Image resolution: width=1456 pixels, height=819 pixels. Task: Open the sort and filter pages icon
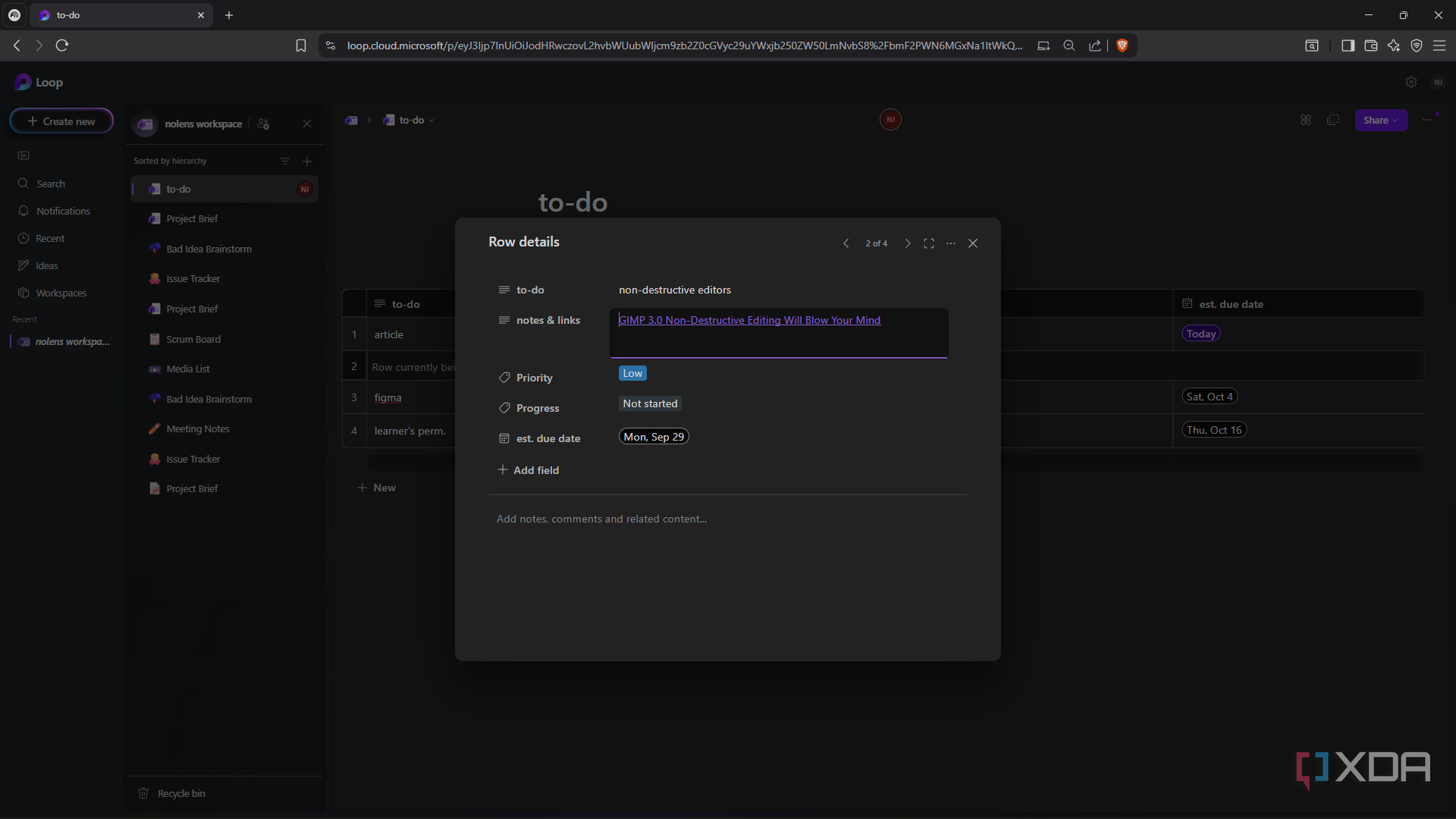285,161
